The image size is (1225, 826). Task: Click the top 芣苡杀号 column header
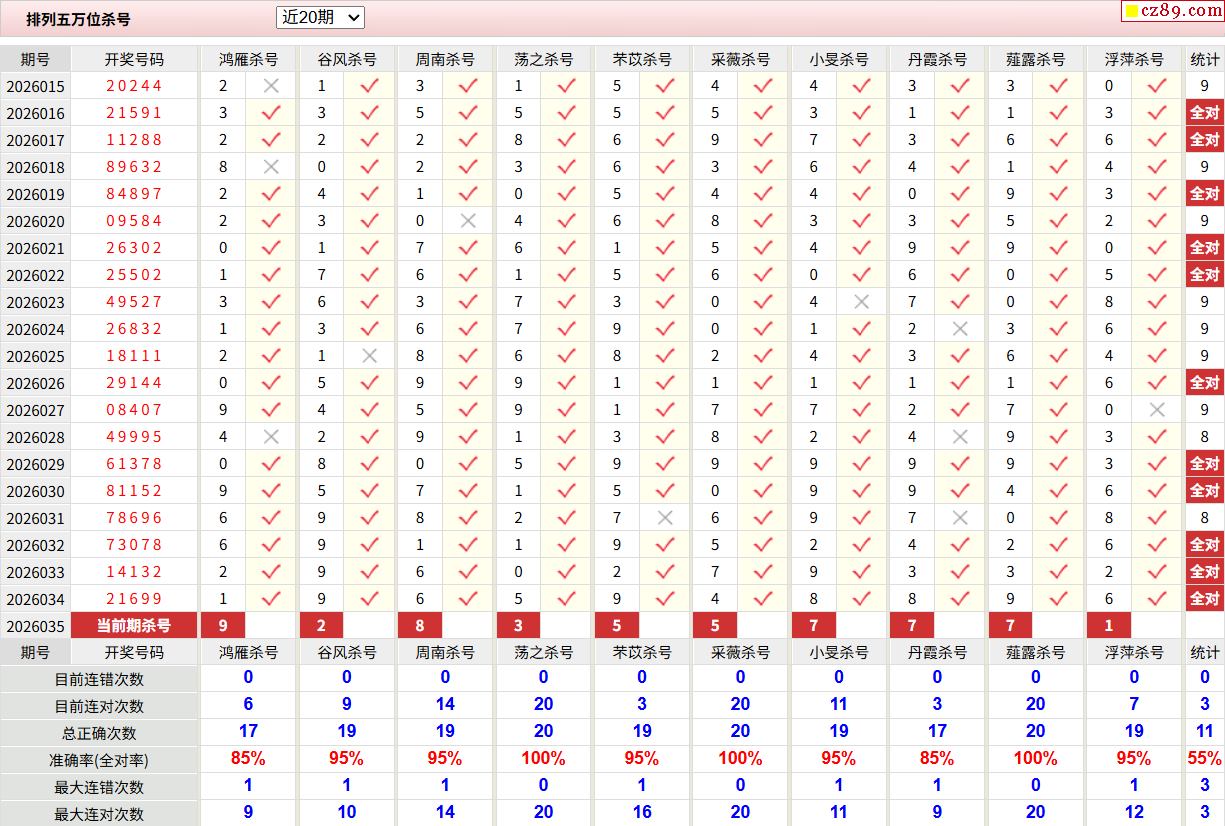[642, 59]
